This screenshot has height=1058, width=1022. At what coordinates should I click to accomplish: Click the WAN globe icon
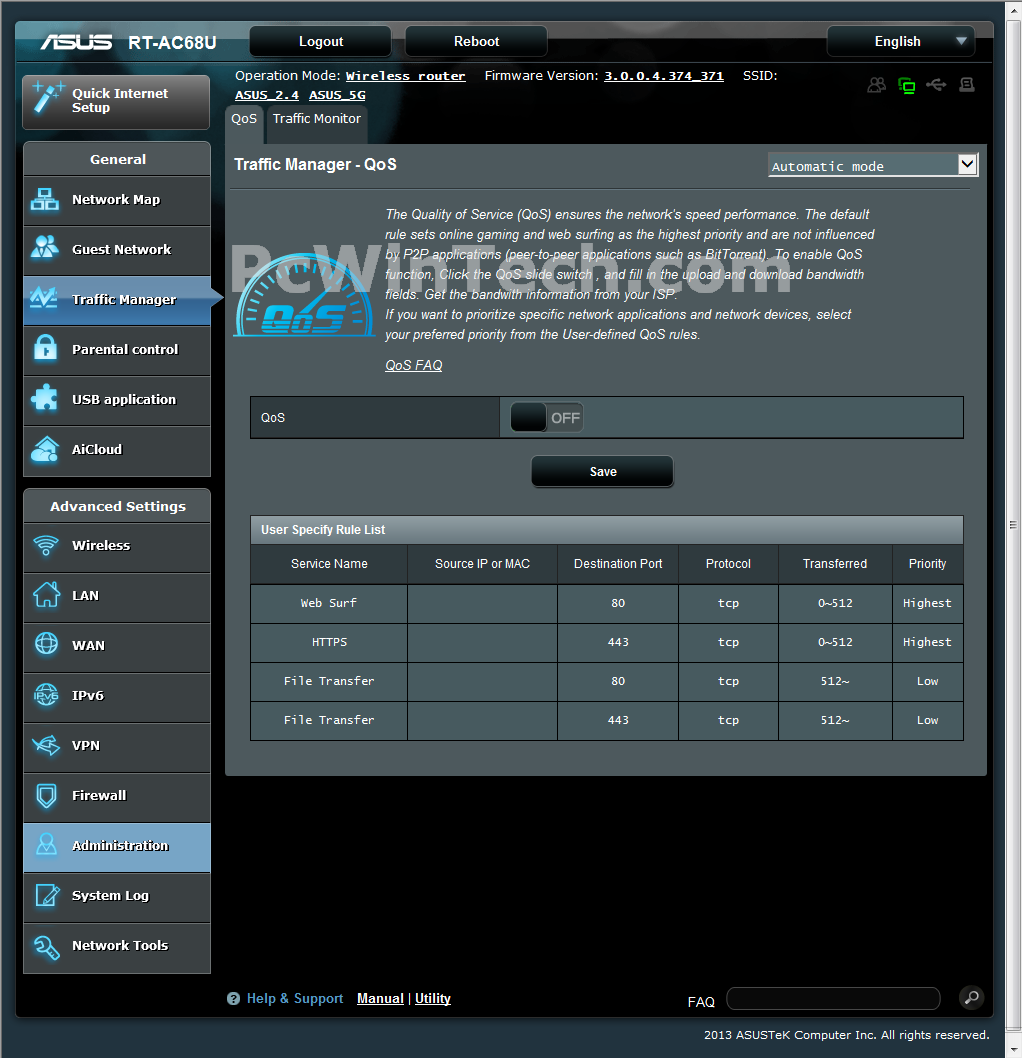tap(46, 644)
